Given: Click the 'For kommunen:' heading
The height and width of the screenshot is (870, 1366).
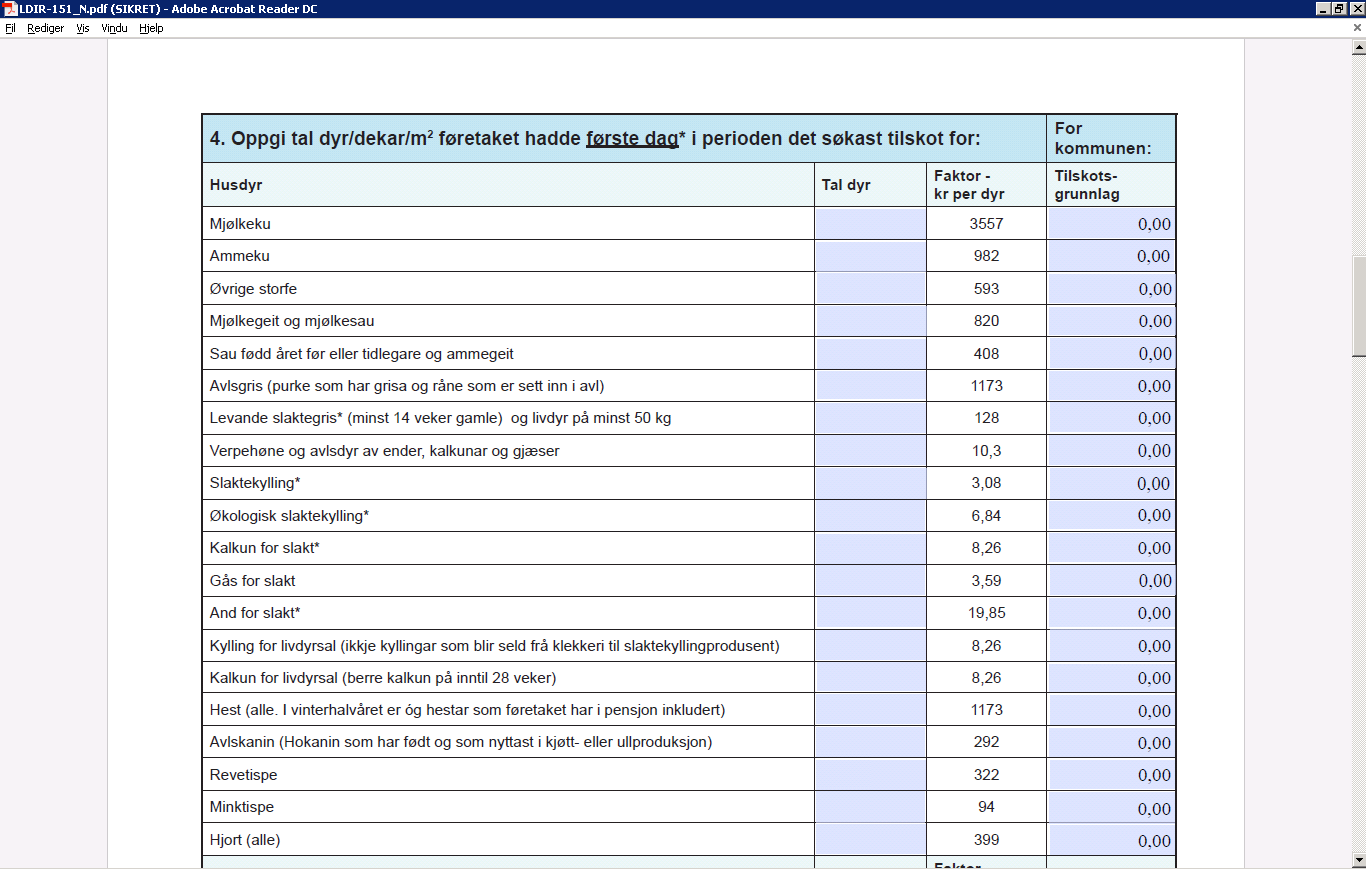Looking at the screenshot, I should [x=1103, y=139].
